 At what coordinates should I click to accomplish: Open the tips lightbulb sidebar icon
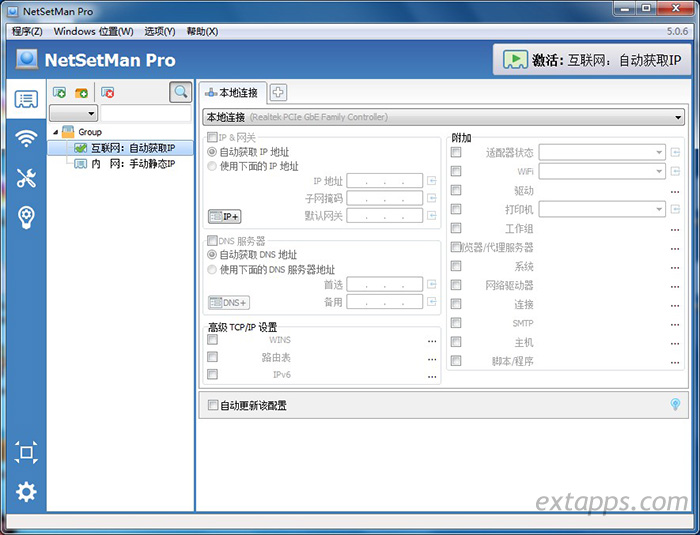[x=26, y=217]
